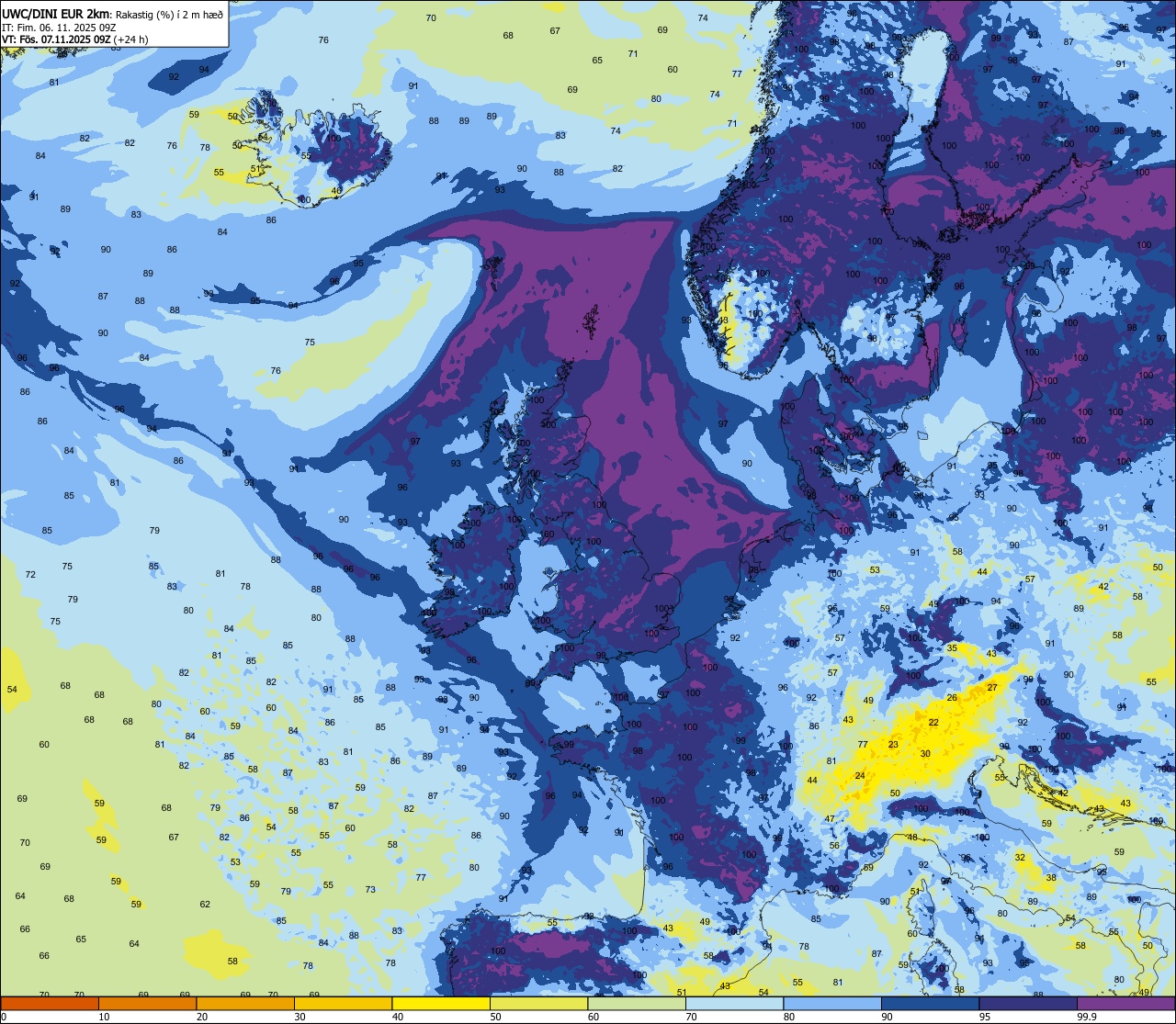The width and height of the screenshot is (1176, 1024).
Task: Click the purple above-99.9 legend segment
Action: pos(1125,1003)
